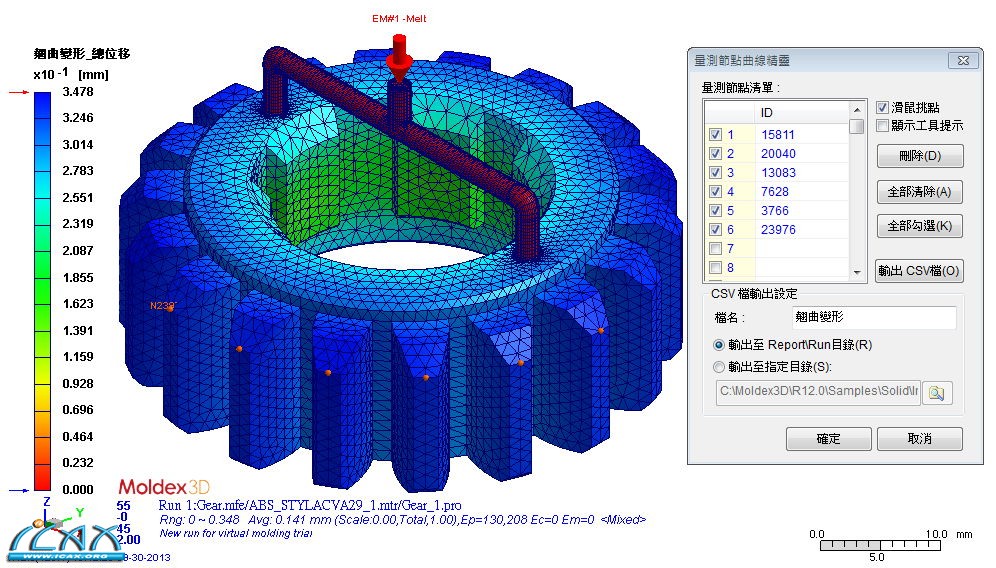
Task: Select node ID 7628 in list
Action: tap(774, 192)
